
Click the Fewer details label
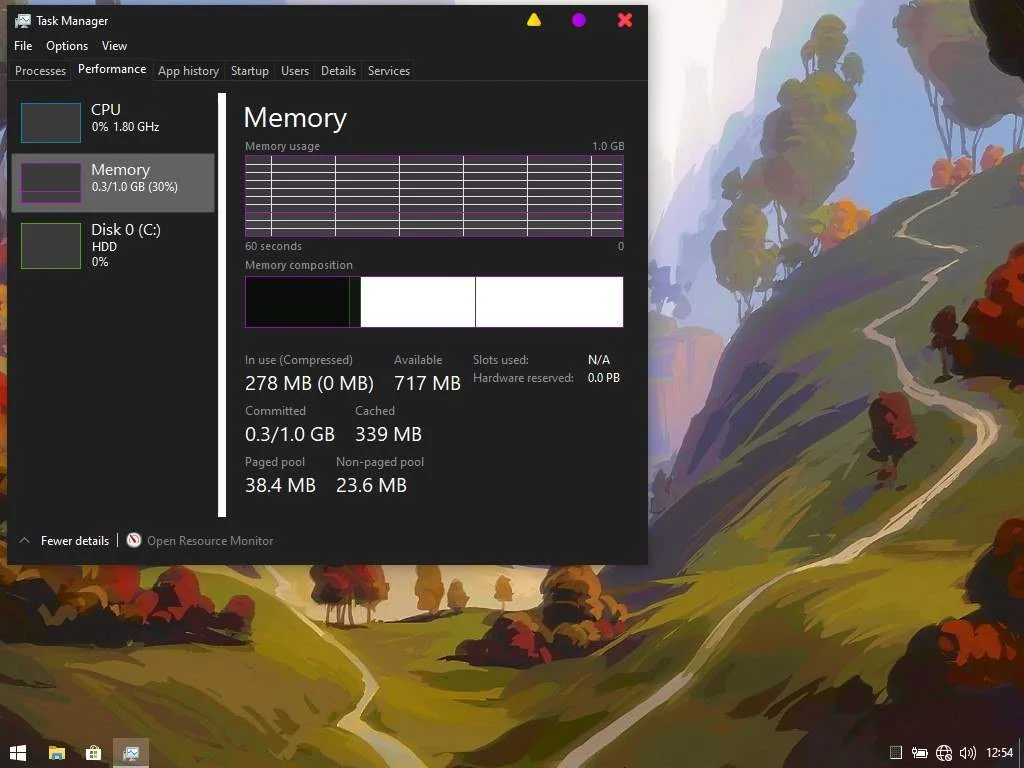74,541
